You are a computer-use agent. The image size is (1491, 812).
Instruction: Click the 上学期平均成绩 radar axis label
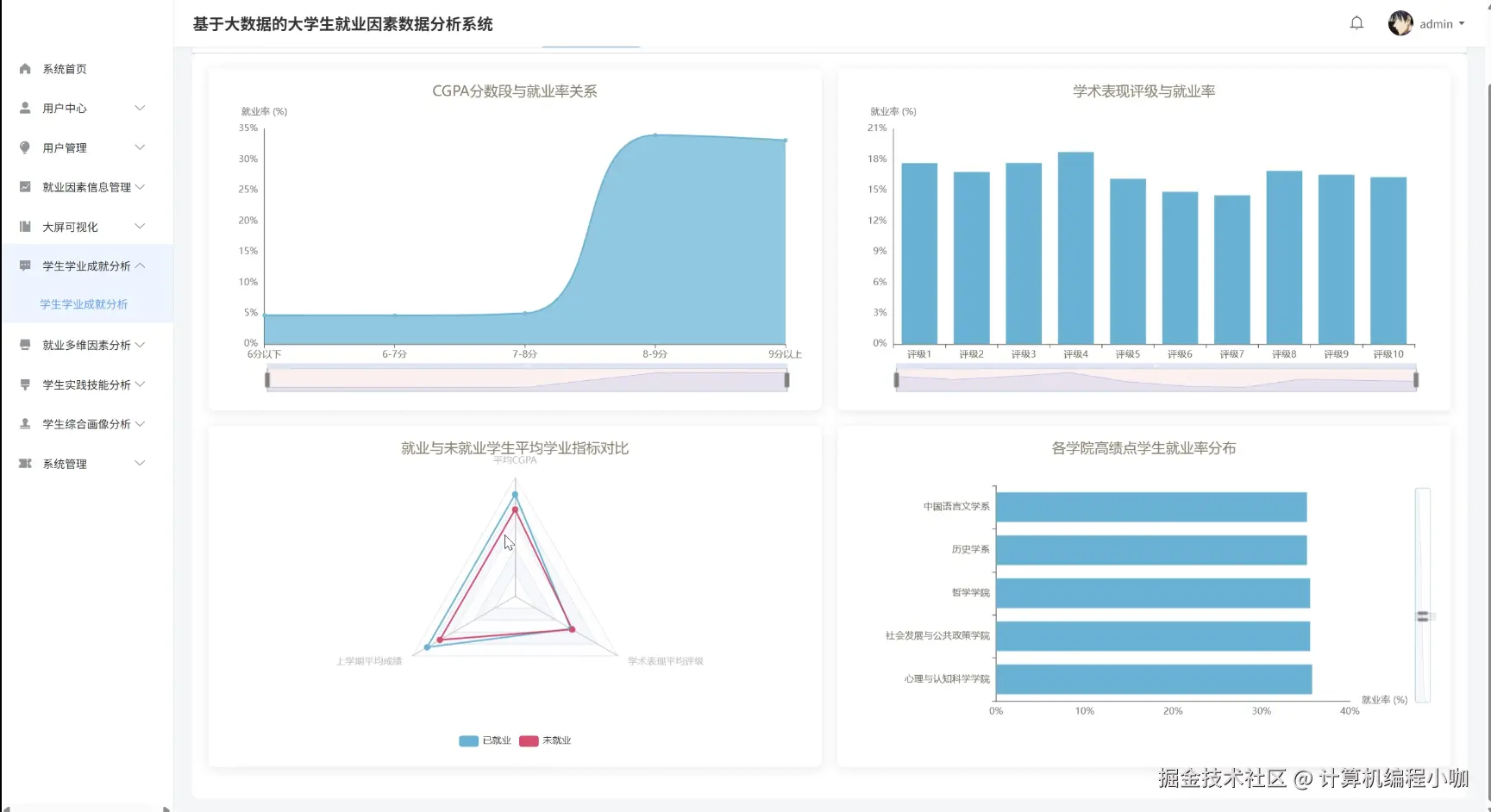[369, 661]
